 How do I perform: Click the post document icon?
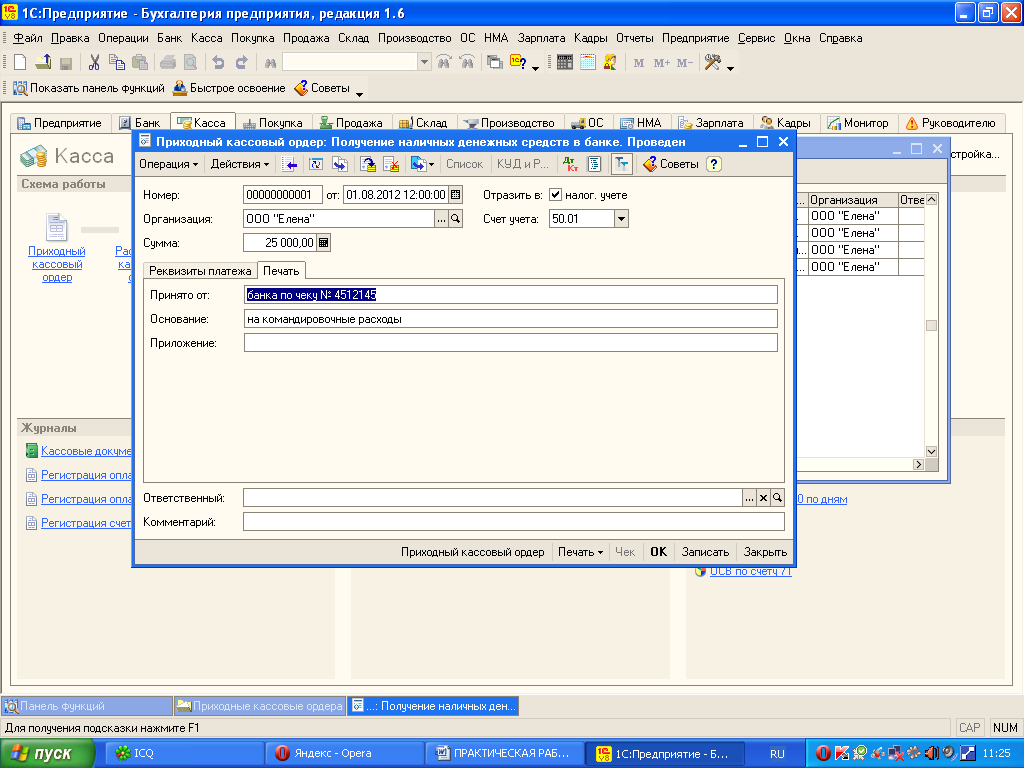368,164
